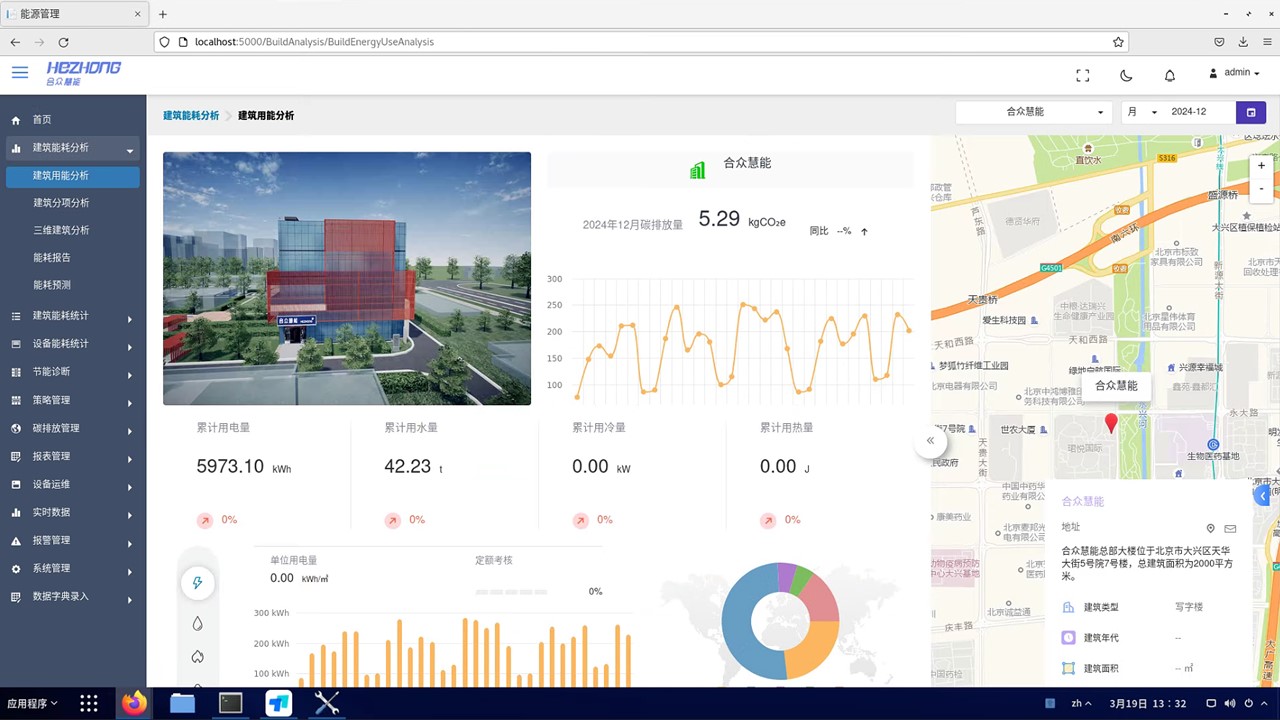The height and width of the screenshot is (720, 1280).
Task: Click the address location marker icon
Action: point(1210,529)
